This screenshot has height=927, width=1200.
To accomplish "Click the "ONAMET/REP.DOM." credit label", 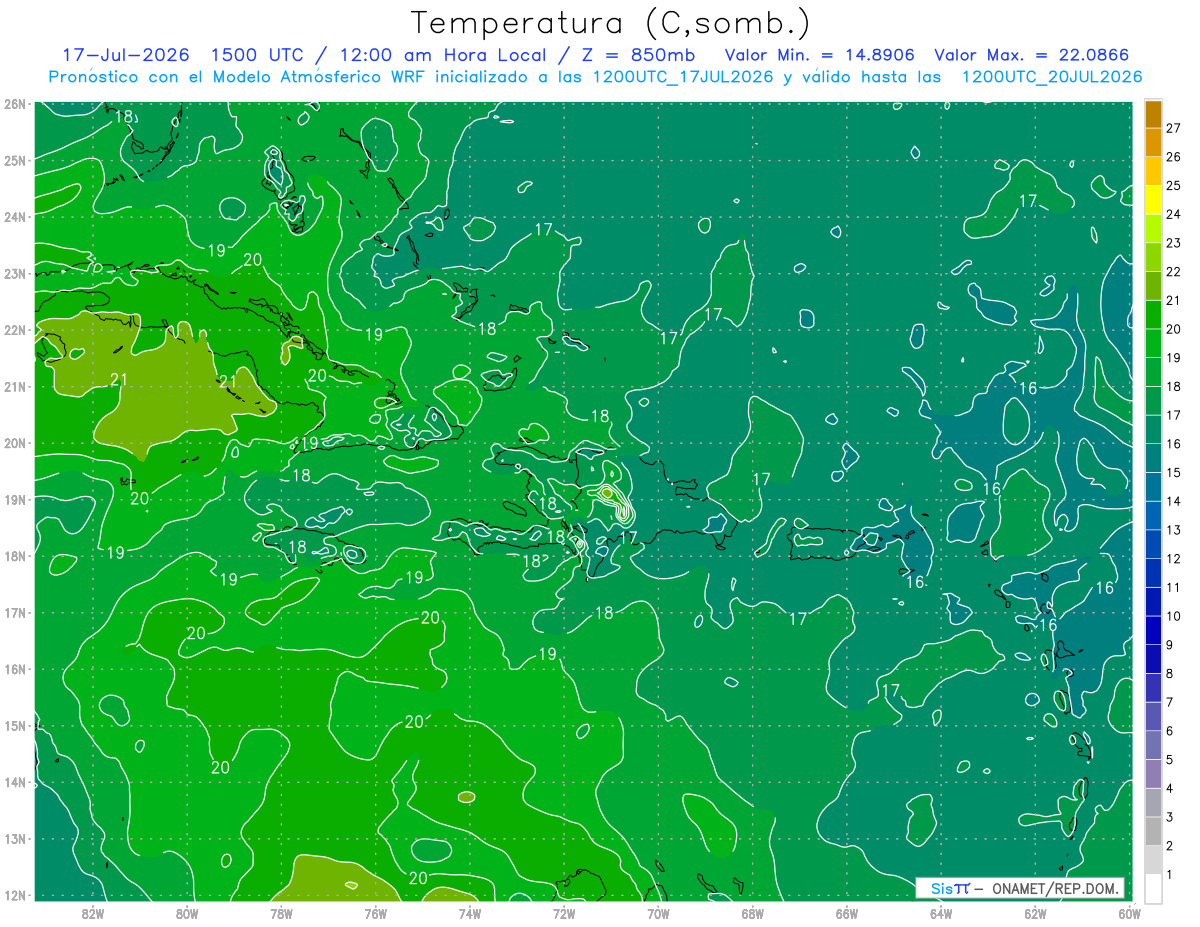I will (x=1055, y=888).
